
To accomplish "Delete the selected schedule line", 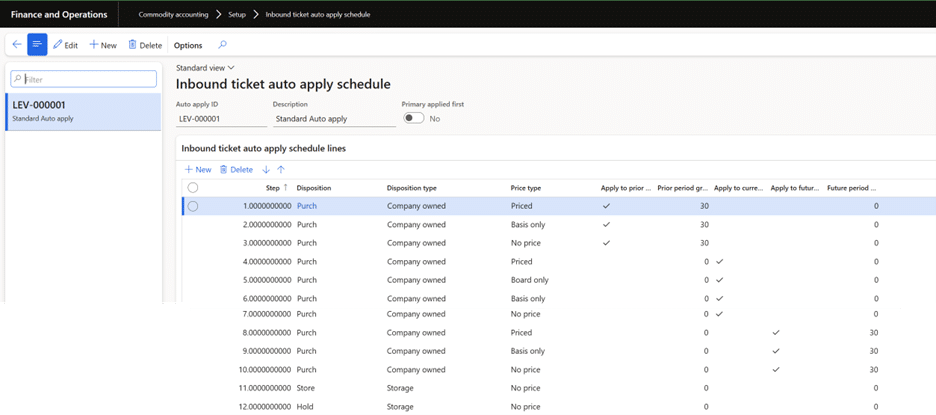I will [x=236, y=170].
